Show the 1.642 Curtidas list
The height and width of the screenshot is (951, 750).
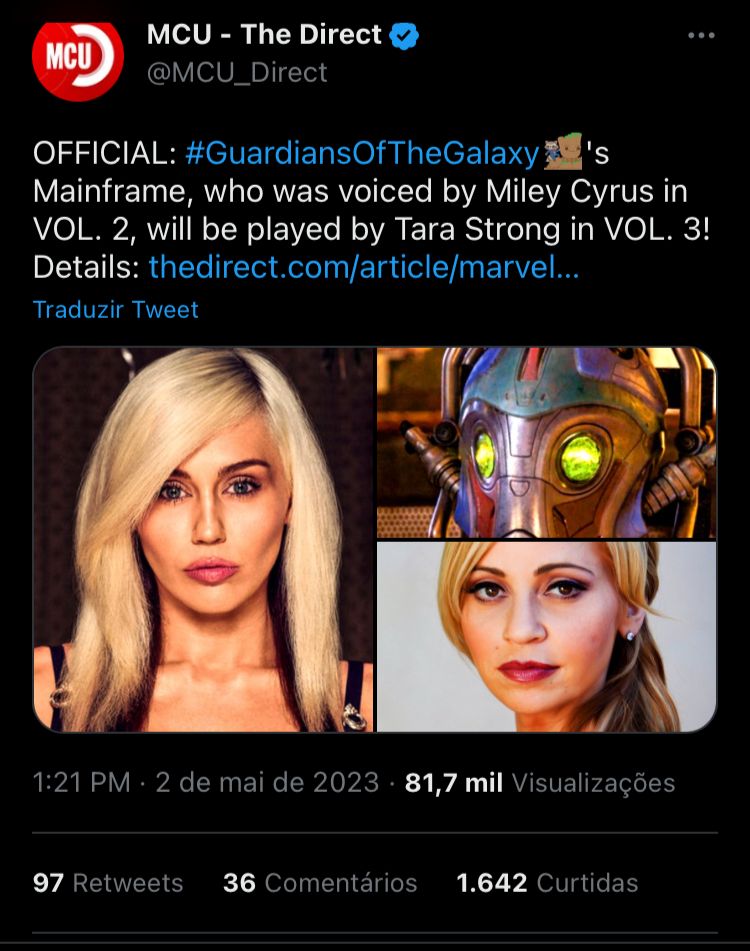pyautogui.click(x=547, y=883)
